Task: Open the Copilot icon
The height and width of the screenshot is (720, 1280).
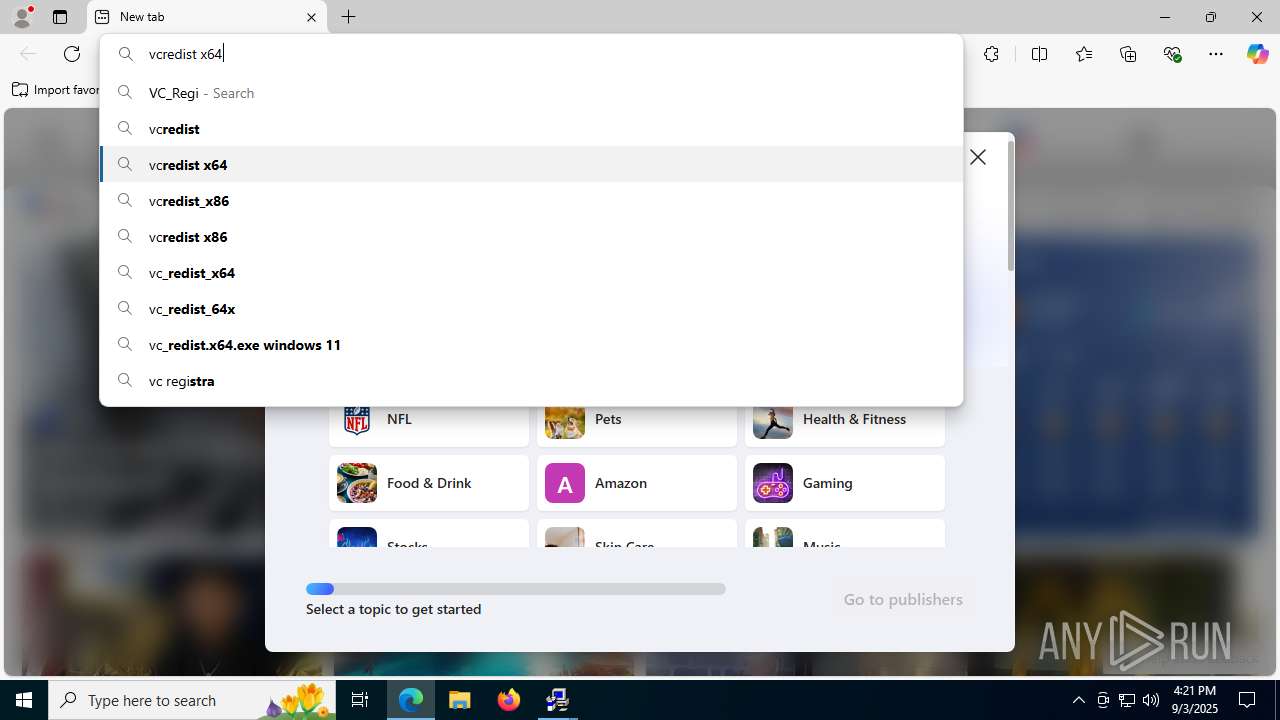Action: (1257, 54)
